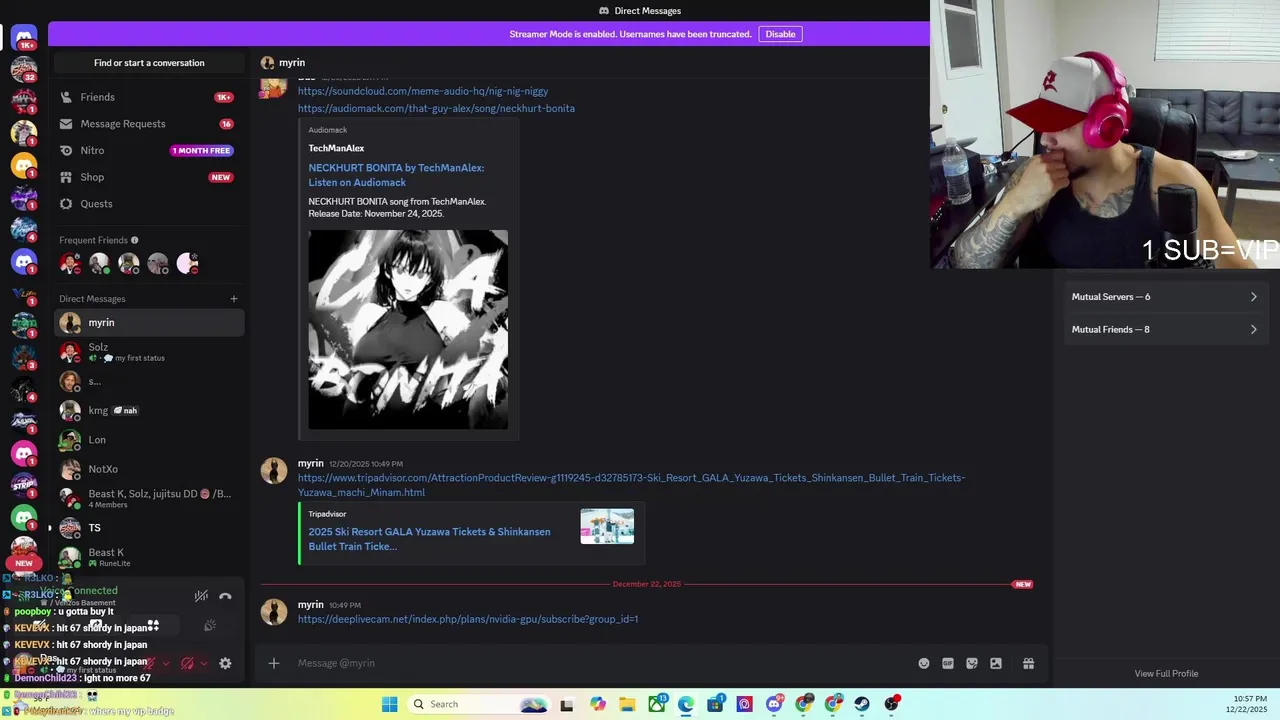1280x720 pixels.
Task: Open the Beast K, Solz, jujitsu group DM
Action: tap(149, 498)
